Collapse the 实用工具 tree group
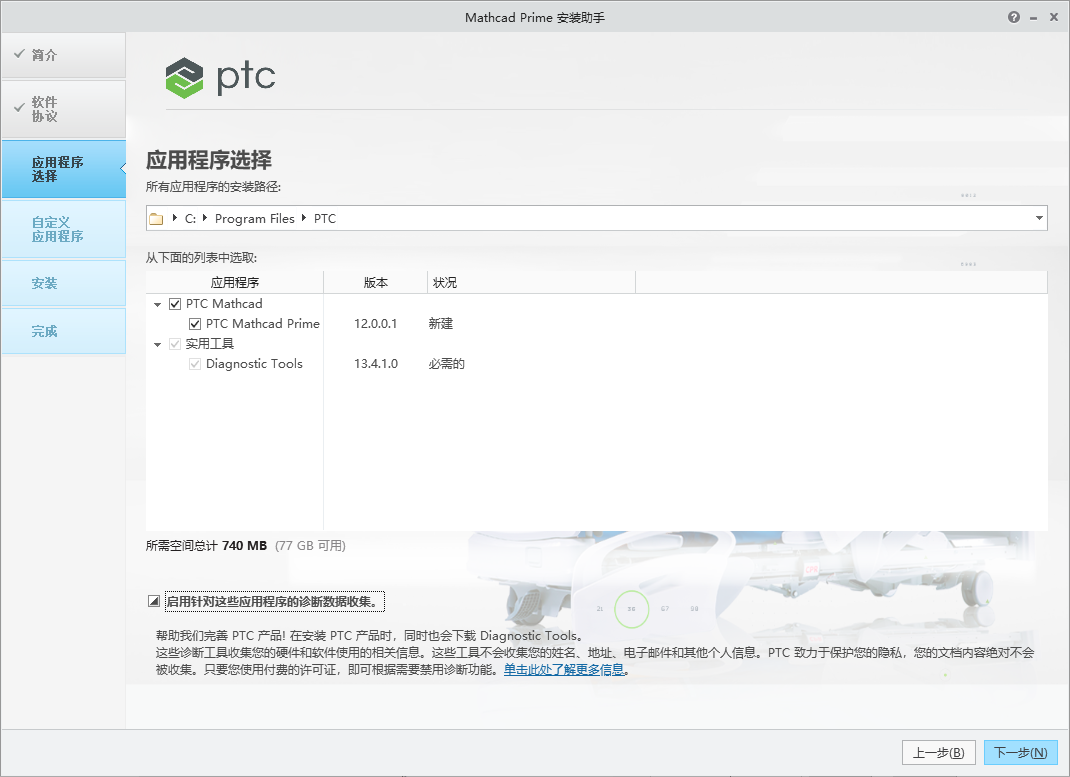Image resolution: width=1070 pixels, height=777 pixels. click(x=158, y=344)
